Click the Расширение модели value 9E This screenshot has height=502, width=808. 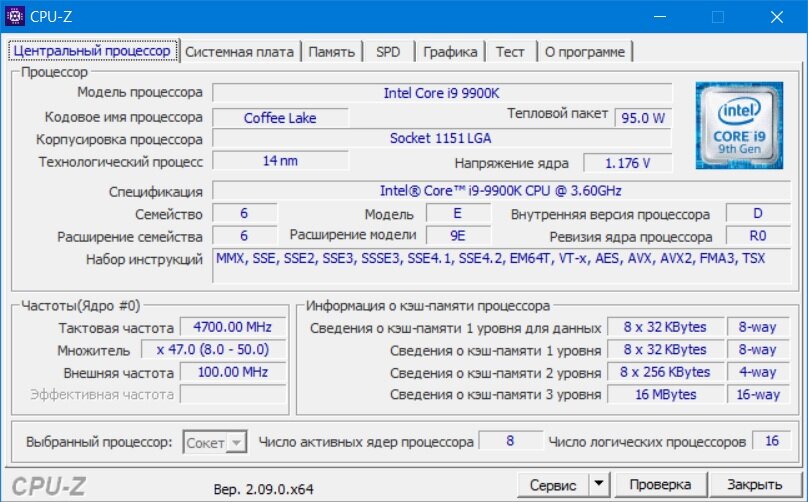(458, 236)
